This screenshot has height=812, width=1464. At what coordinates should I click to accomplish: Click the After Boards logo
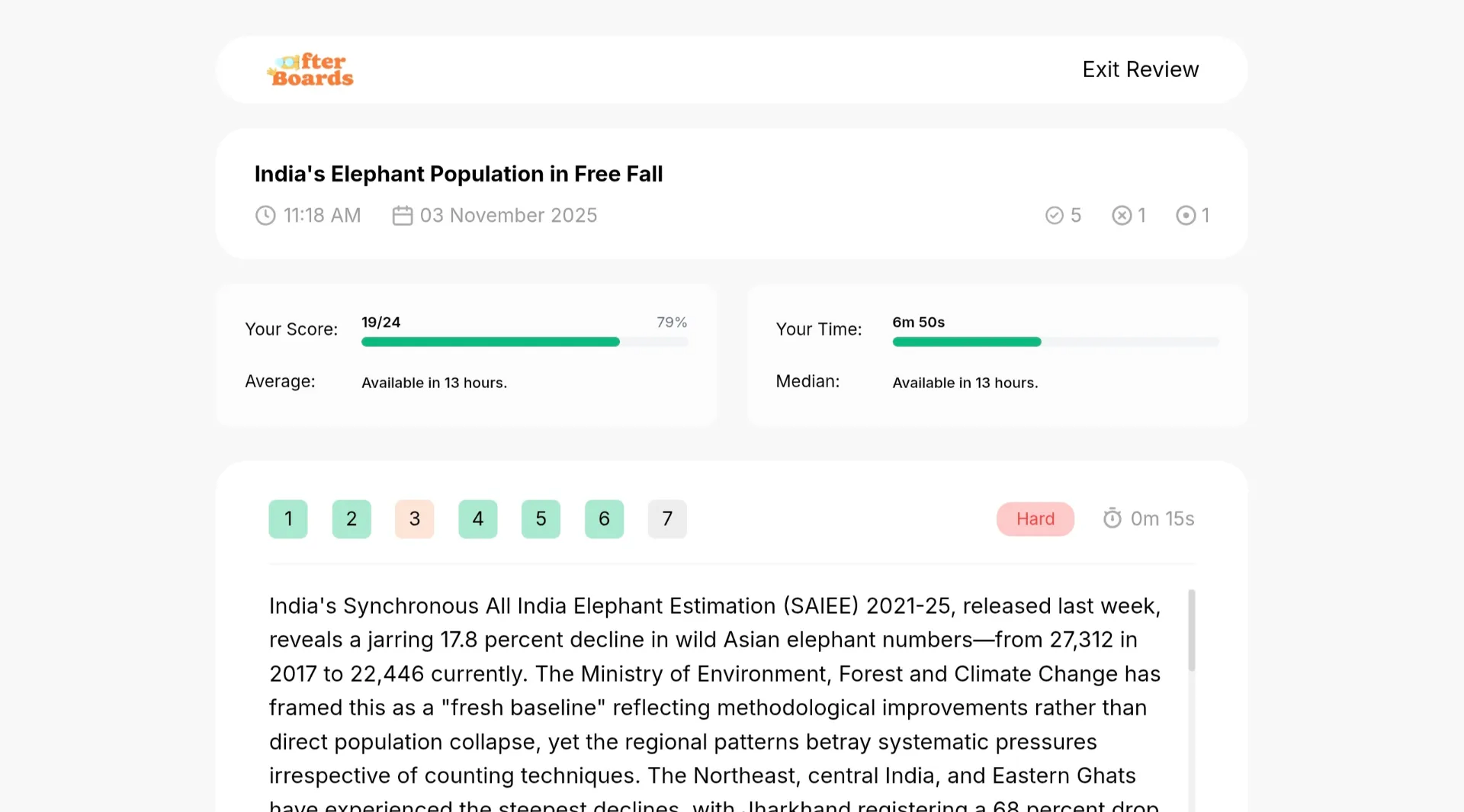coord(310,69)
